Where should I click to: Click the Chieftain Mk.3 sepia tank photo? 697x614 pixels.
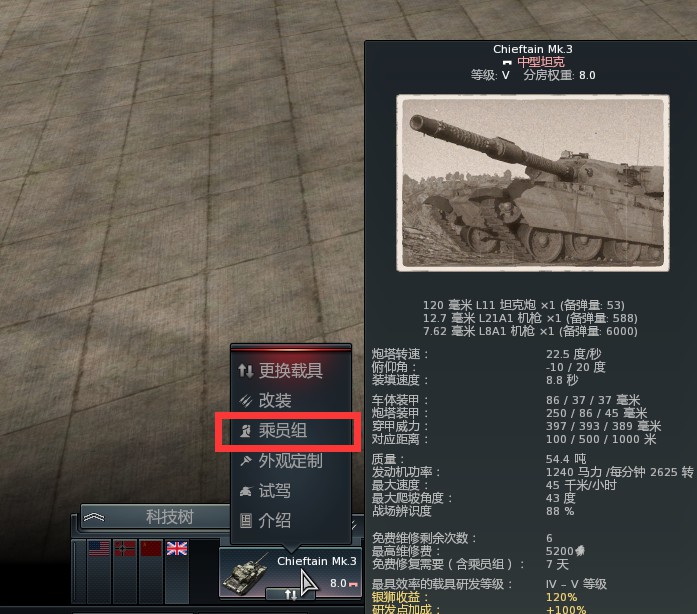[x=533, y=182]
